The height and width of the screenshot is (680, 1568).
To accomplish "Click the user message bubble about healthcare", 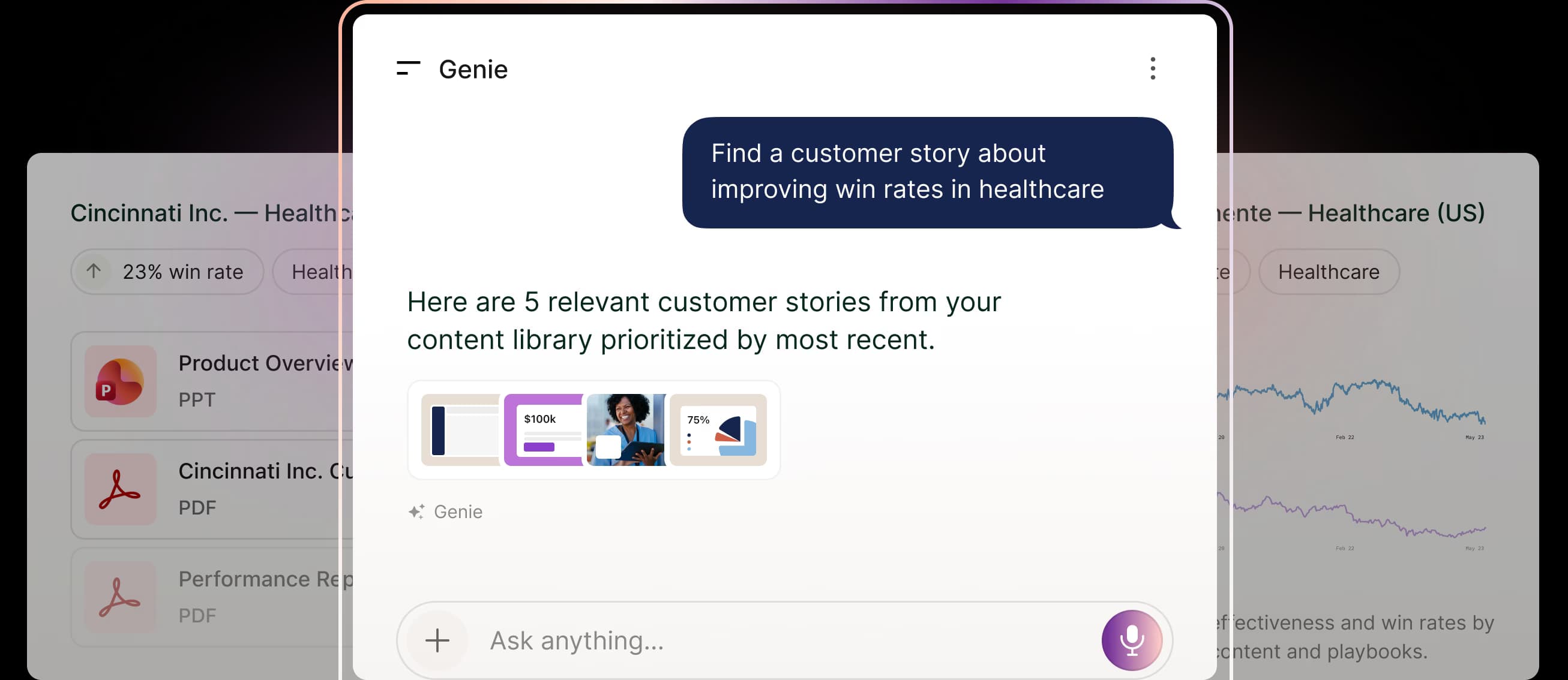I will coord(927,172).
